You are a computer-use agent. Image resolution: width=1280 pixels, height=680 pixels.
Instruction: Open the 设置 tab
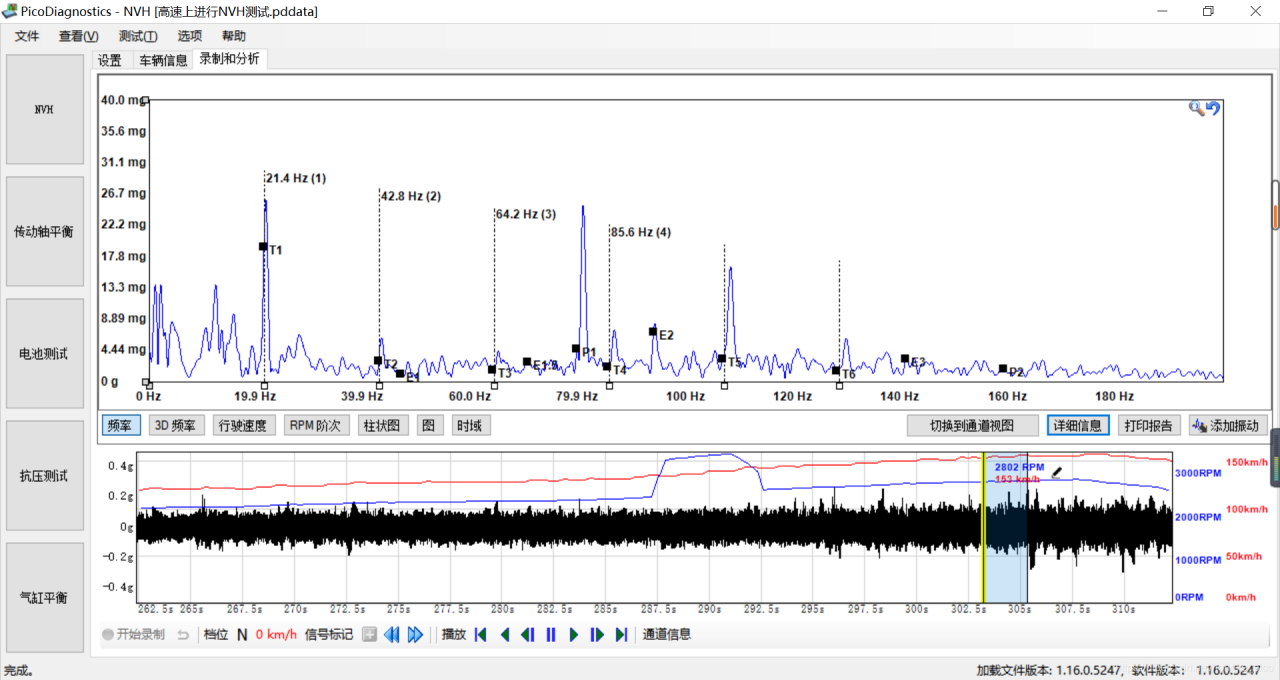(109, 60)
